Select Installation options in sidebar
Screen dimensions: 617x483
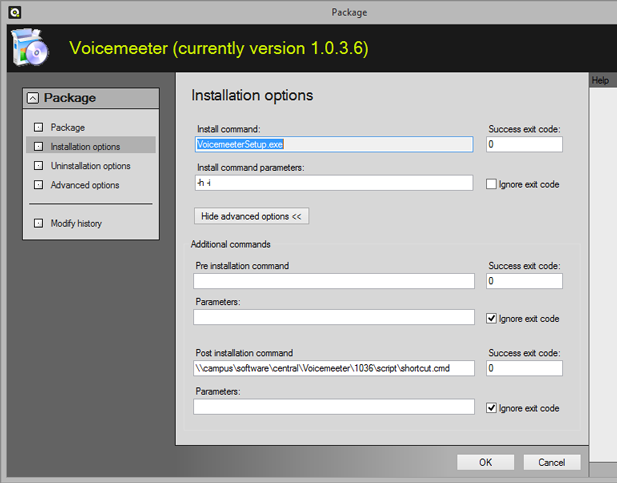tap(85, 147)
